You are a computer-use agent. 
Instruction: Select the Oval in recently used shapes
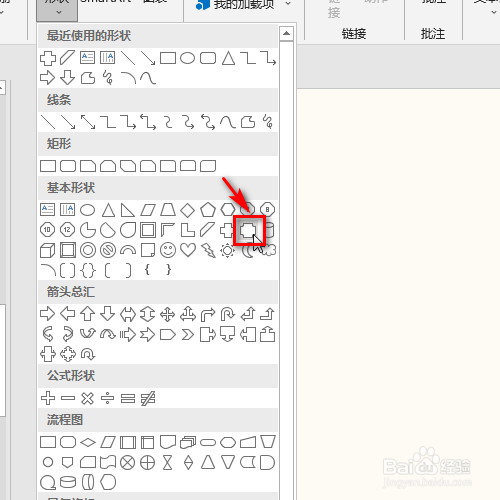click(188, 58)
